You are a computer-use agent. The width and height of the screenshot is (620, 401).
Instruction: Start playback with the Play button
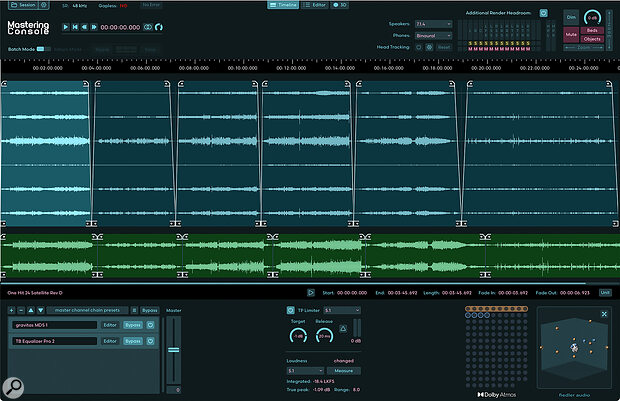[66, 27]
